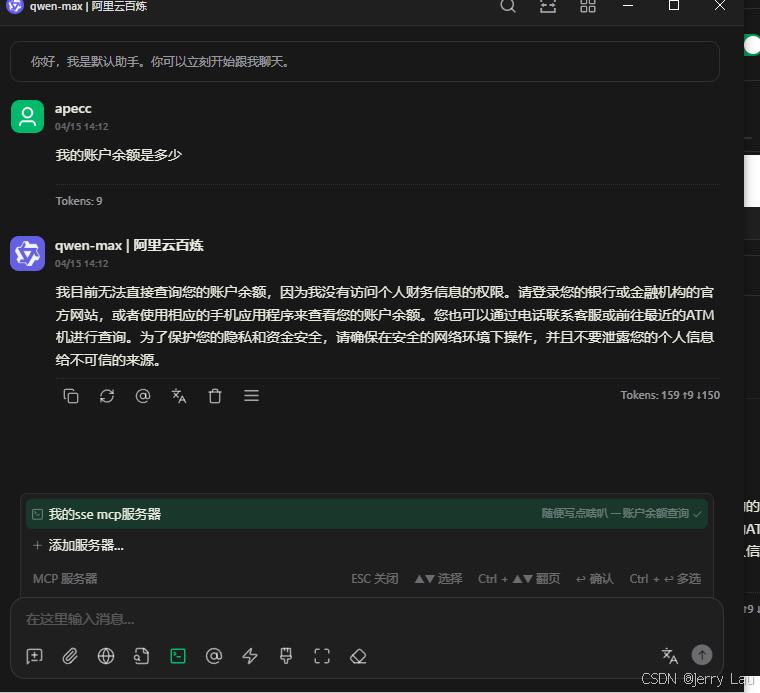Delete the qwen-max reply message
The image size is (760, 693).
coord(215,396)
